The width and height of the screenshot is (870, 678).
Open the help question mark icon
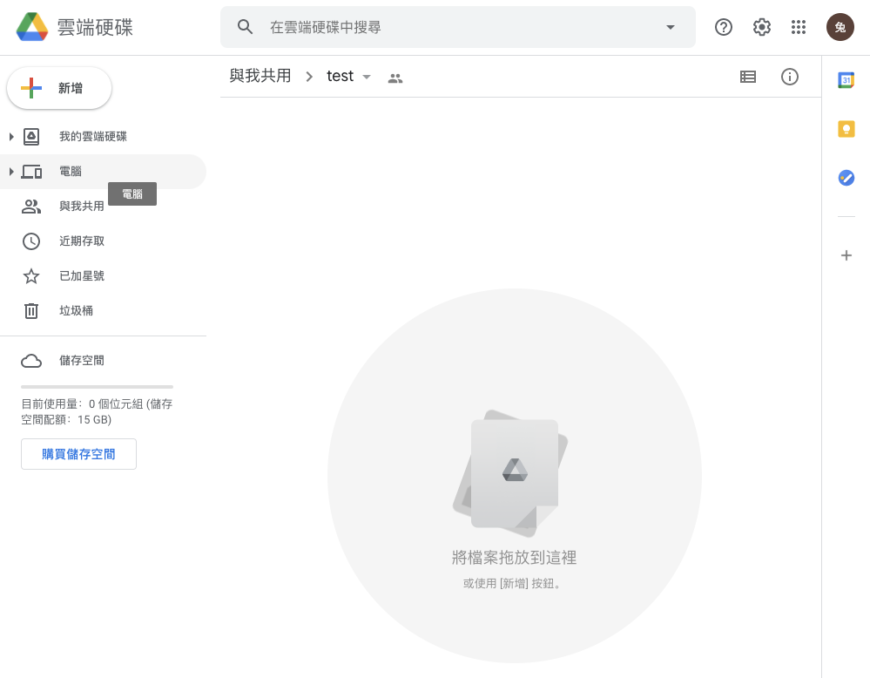[x=723, y=28]
